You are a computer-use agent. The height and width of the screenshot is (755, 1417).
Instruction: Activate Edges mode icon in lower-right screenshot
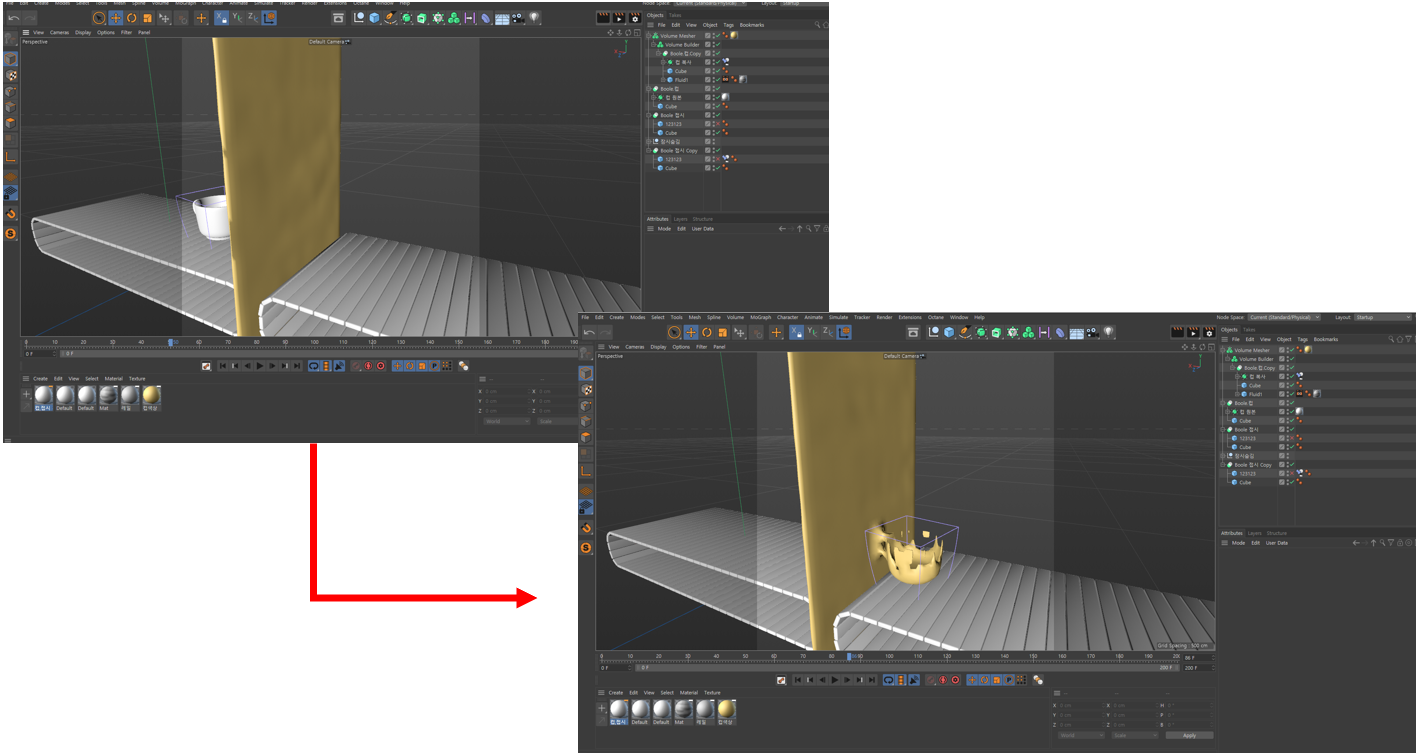586,421
